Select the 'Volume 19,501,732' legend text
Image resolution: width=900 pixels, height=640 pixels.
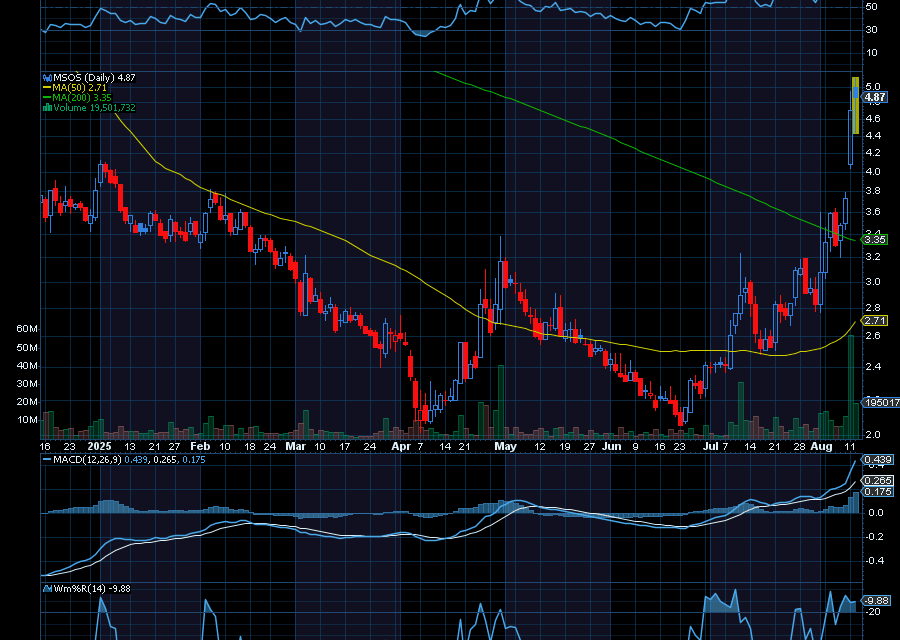click(x=94, y=107)
